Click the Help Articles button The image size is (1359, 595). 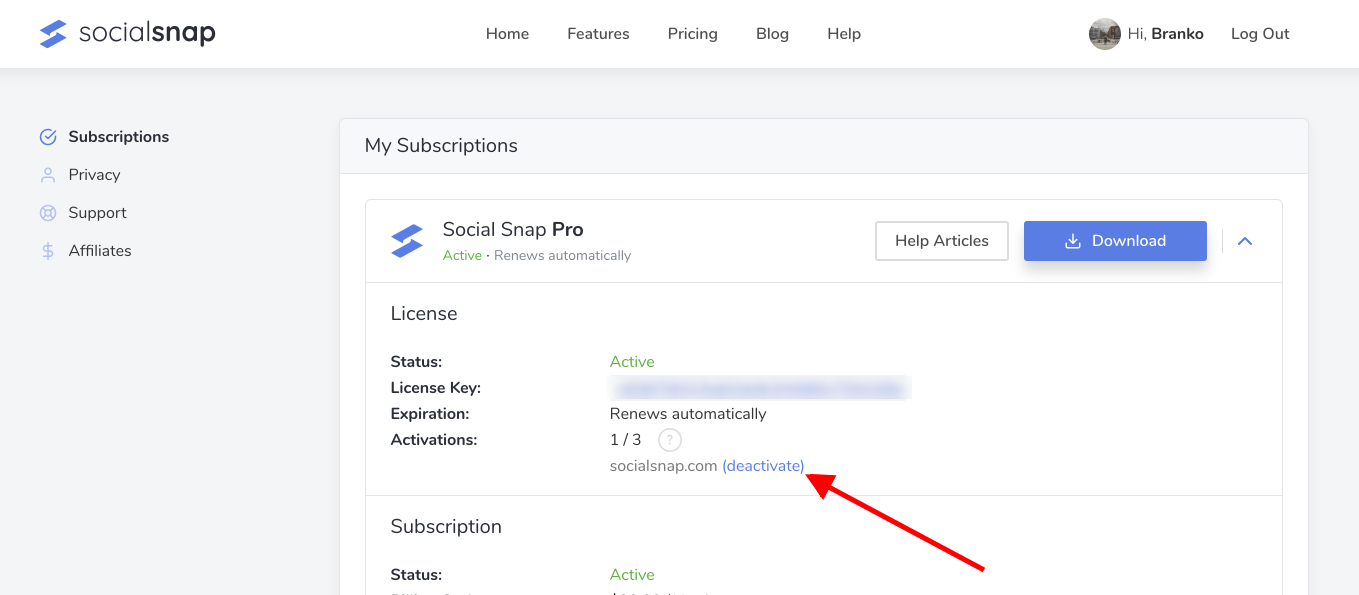941,240
